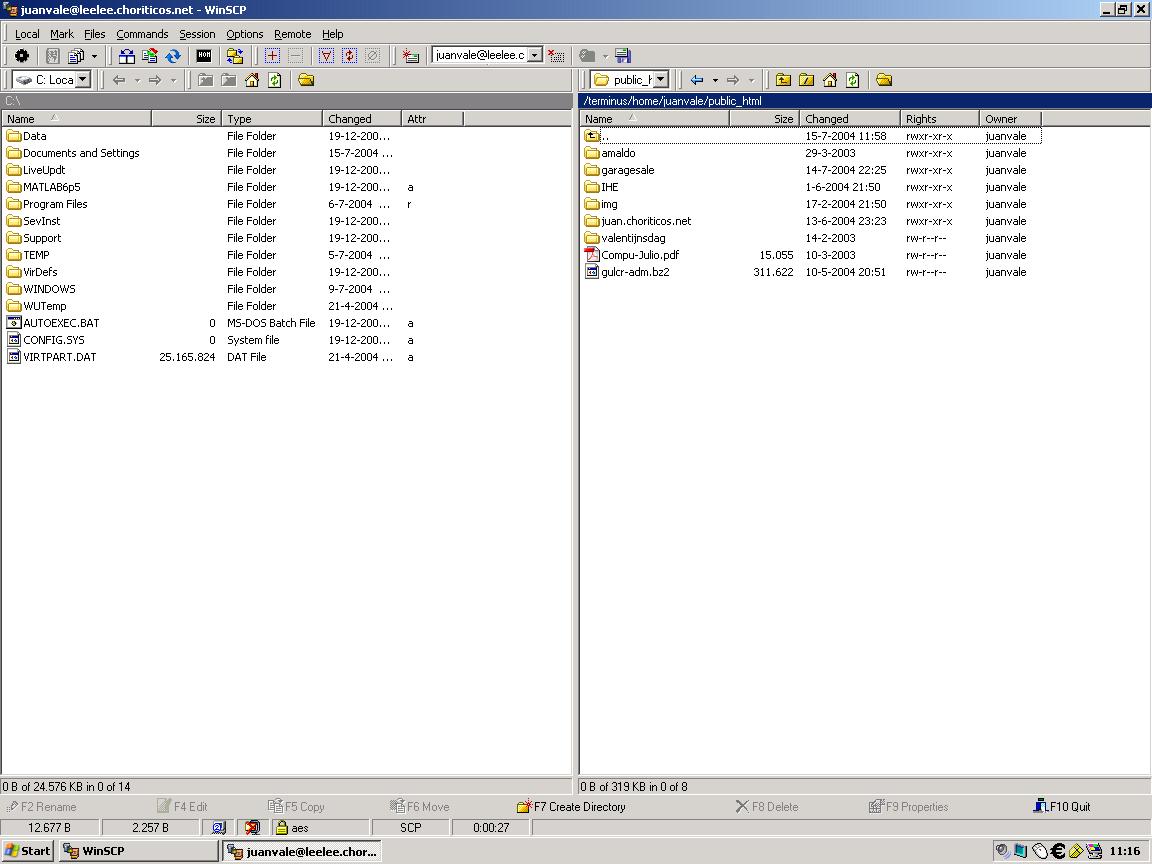This screenshot has width=1152, height=864.
Task: Sort remote panel by Rights column
Action: click(940, 118)
